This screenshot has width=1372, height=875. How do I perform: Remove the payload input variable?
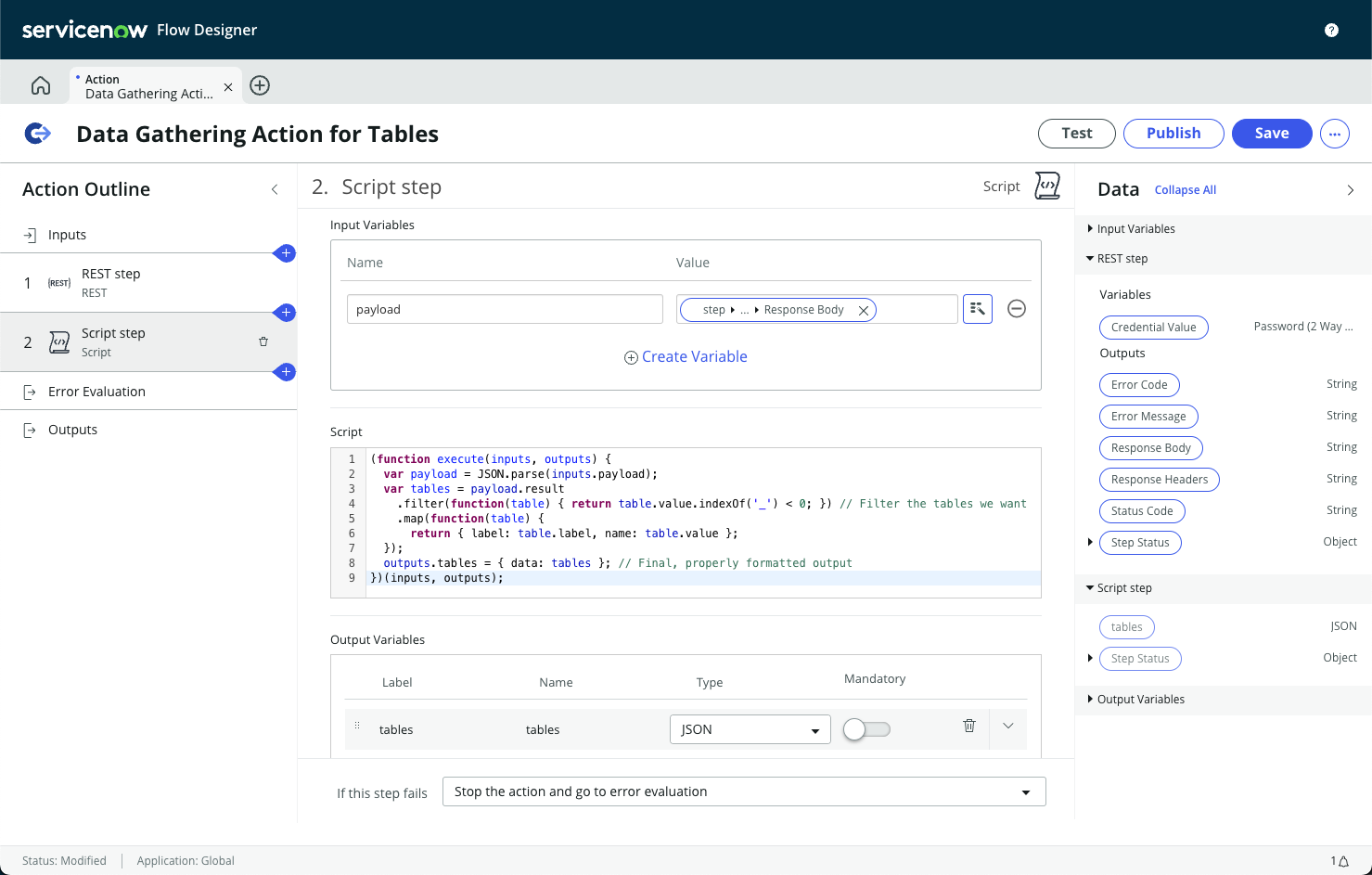[x=1017, y=309]
